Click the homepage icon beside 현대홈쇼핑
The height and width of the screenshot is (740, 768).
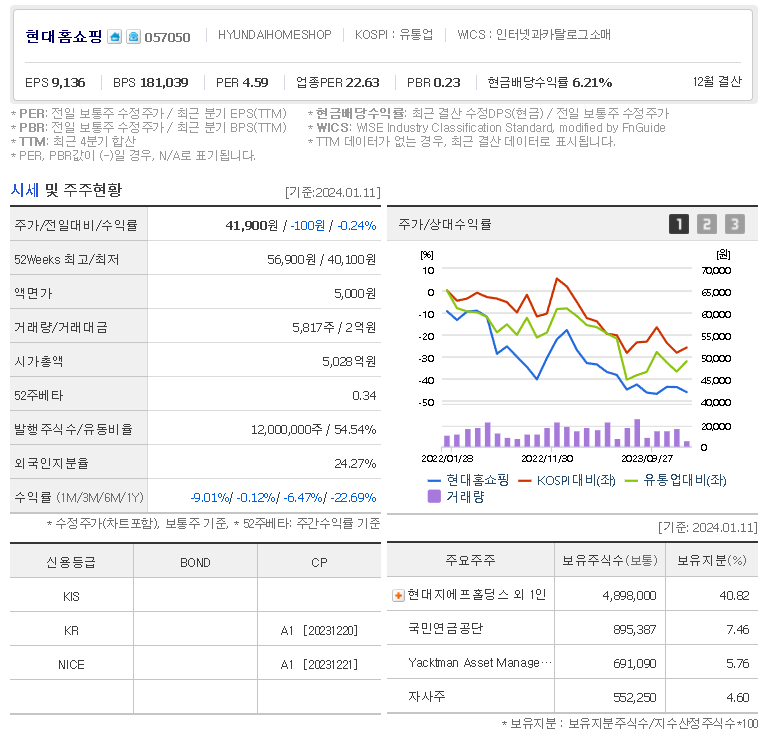point(115,37)
